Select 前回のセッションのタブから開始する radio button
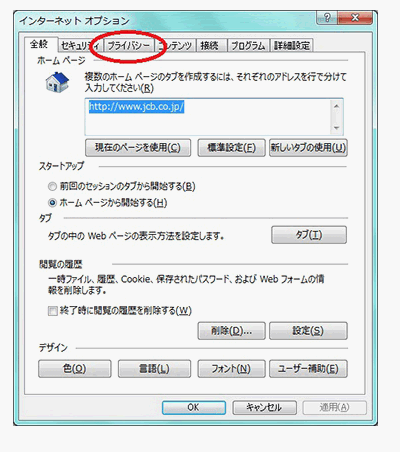 (x=52, y=186)
